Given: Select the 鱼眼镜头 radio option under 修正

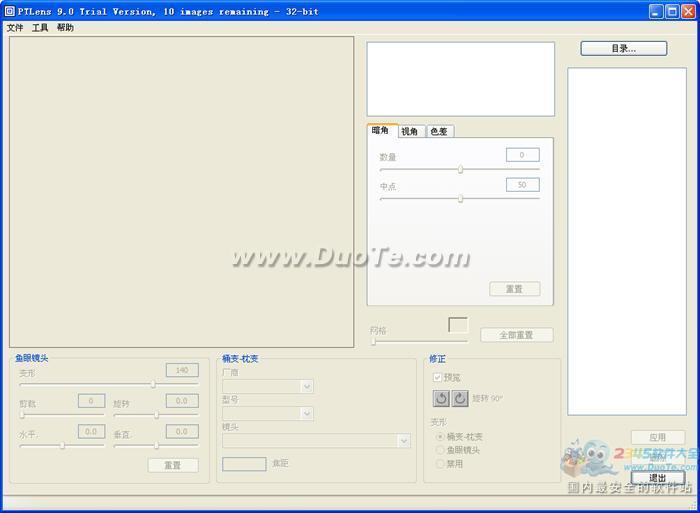Looking at the screenshot, I should (x=440, y=450).
